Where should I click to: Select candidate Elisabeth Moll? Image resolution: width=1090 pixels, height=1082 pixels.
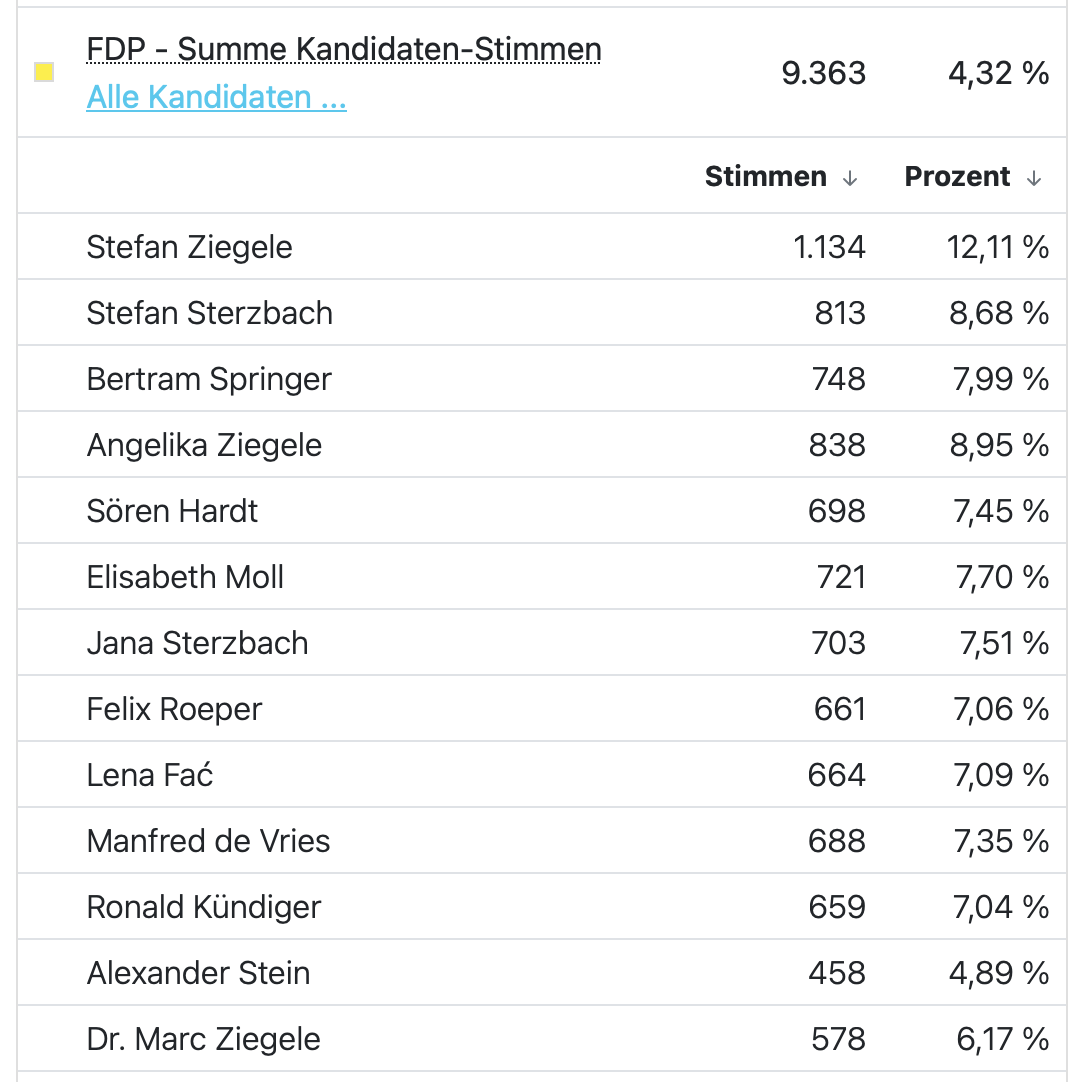(185, 577)
